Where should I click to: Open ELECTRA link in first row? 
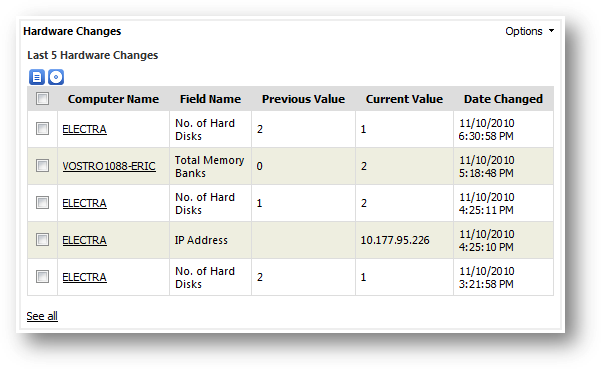click(84, 129)
